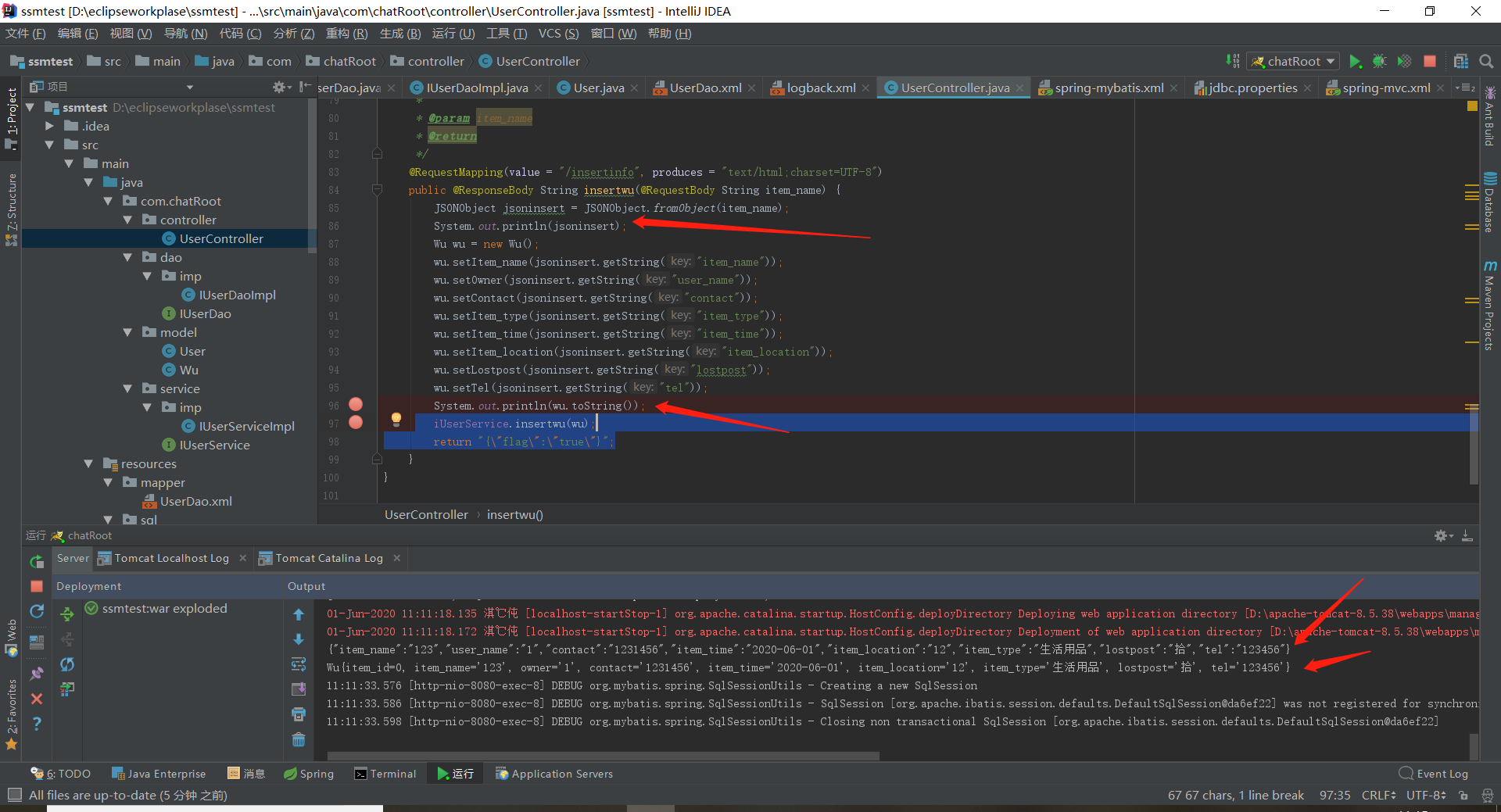The width and height of the screenshot is (1501, 812).
Task: Open the Event Log
Action: click(1434, 774)
